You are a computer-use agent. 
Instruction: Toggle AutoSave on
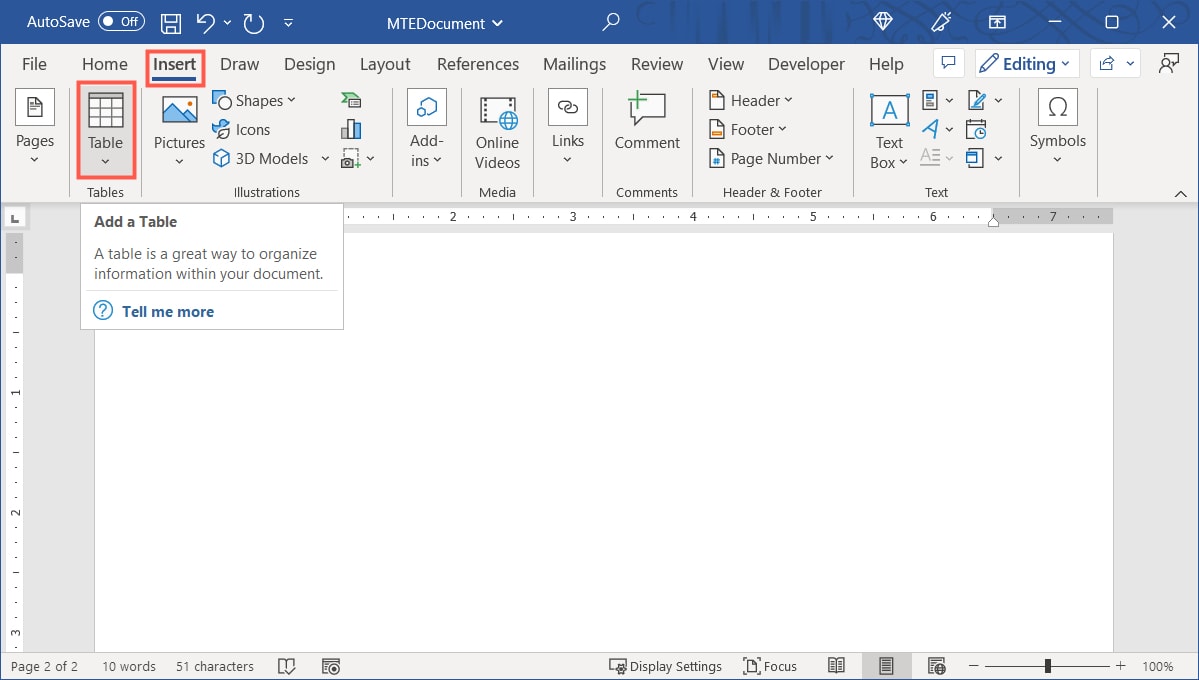tap(119, 21)
